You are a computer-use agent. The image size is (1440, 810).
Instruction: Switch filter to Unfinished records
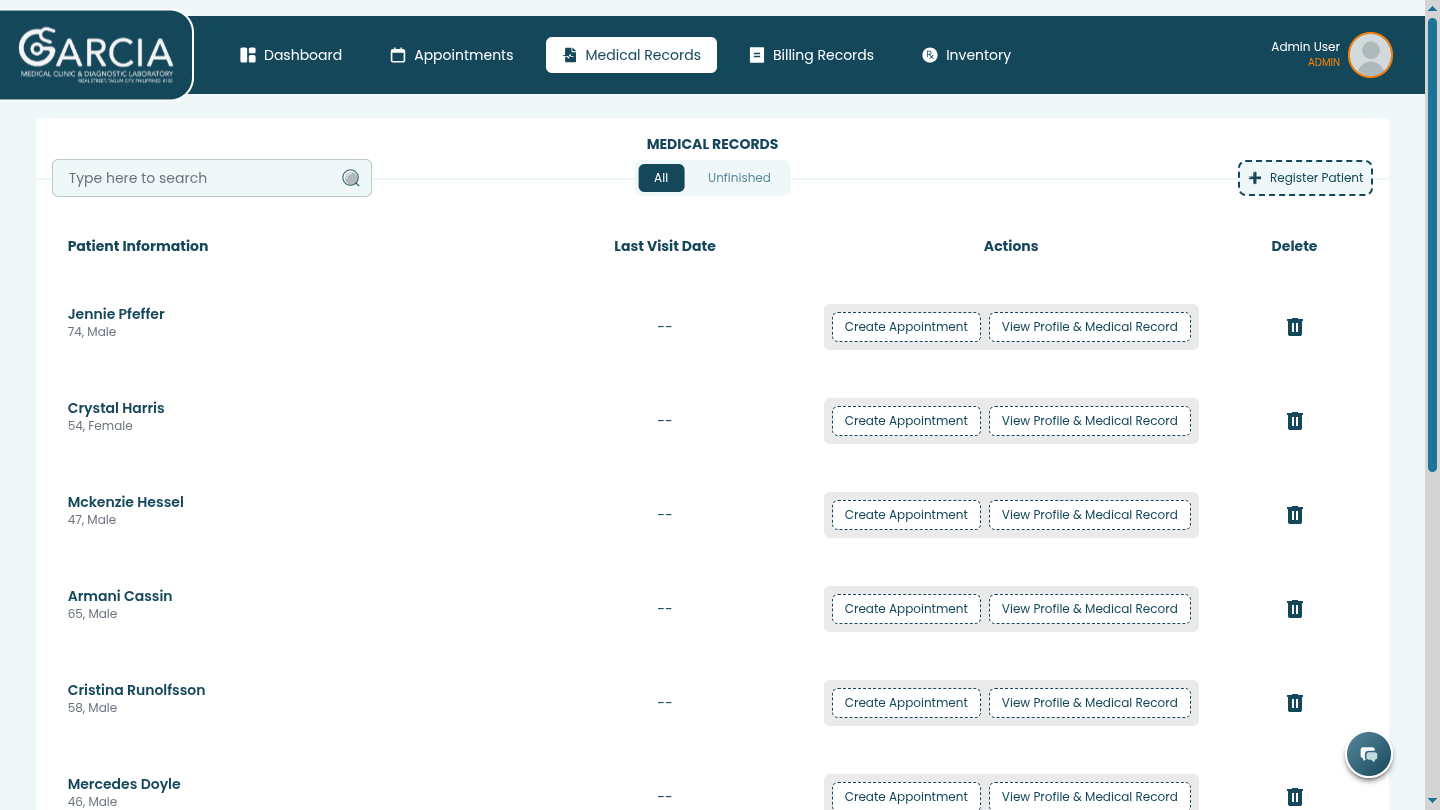click(739, 178)
